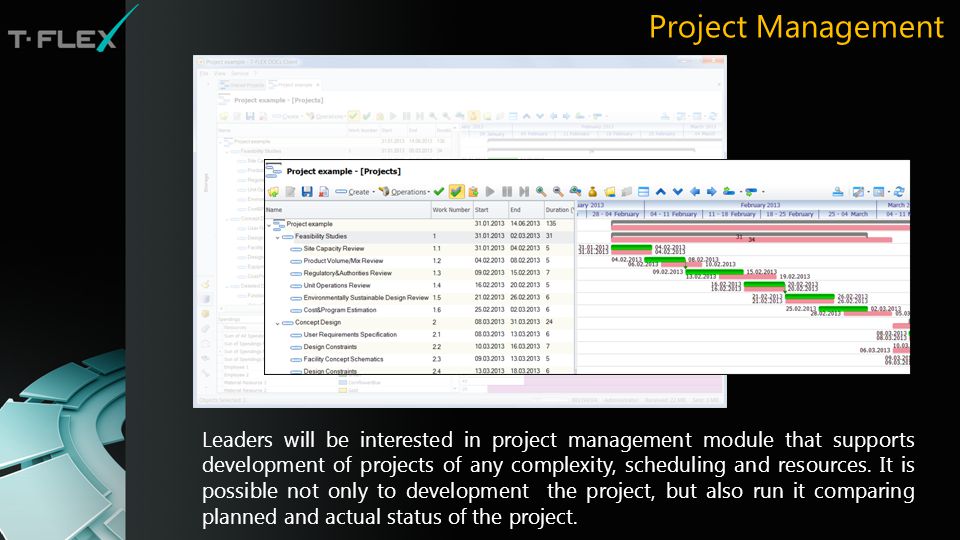Open the Create dropdown arrow

373,192
